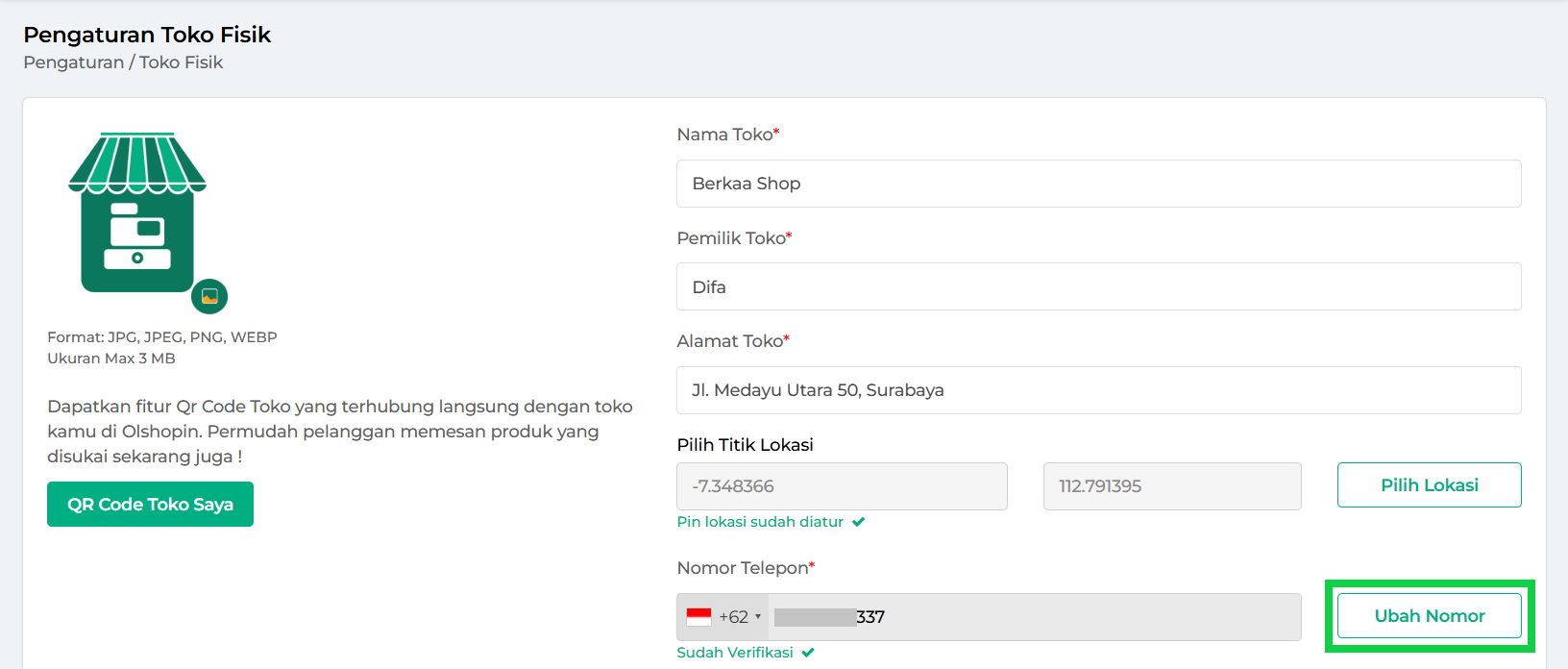Screen dimensions: 1568x669
Task: Click the Sudah Verifikasi status text
Action: 735,653
